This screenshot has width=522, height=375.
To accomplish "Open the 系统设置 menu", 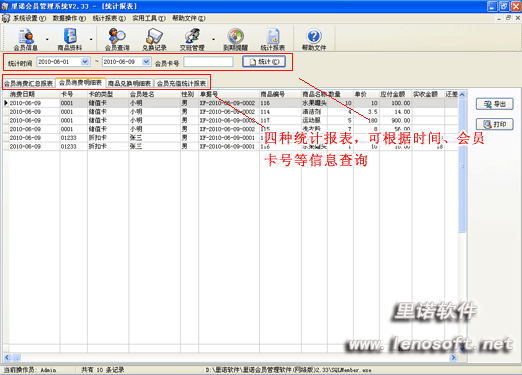I will (x=29, y=18).
